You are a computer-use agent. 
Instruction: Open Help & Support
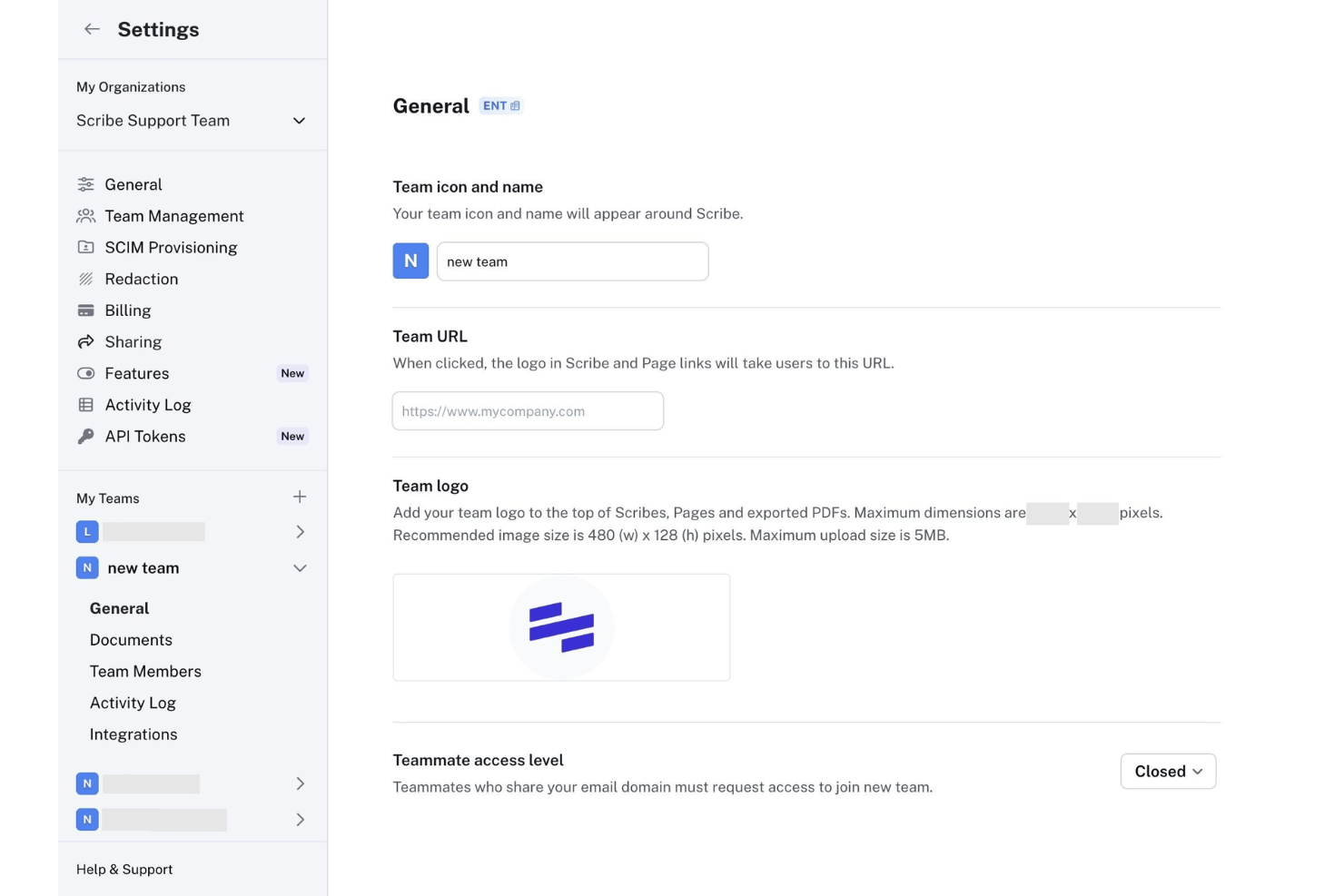[124, 870]
